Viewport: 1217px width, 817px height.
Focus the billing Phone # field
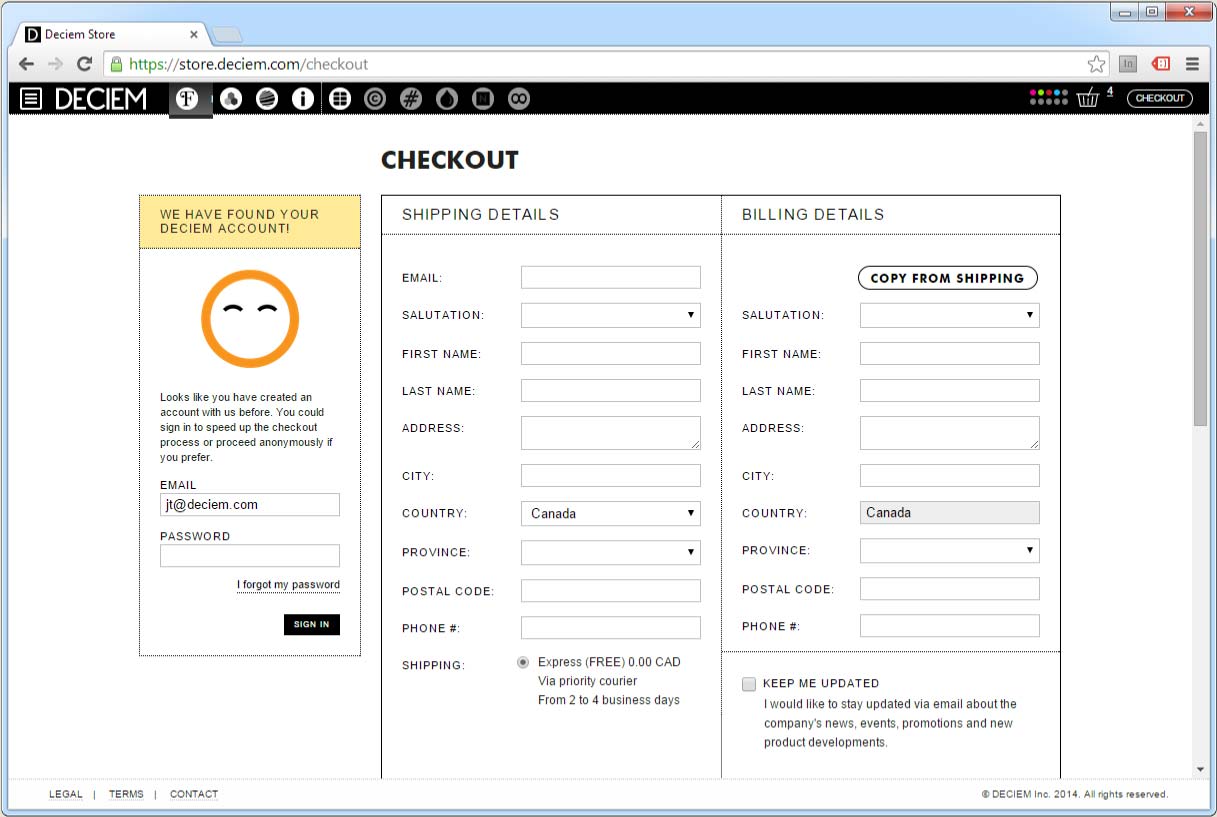pyautogui.click(x=950, y=625)
